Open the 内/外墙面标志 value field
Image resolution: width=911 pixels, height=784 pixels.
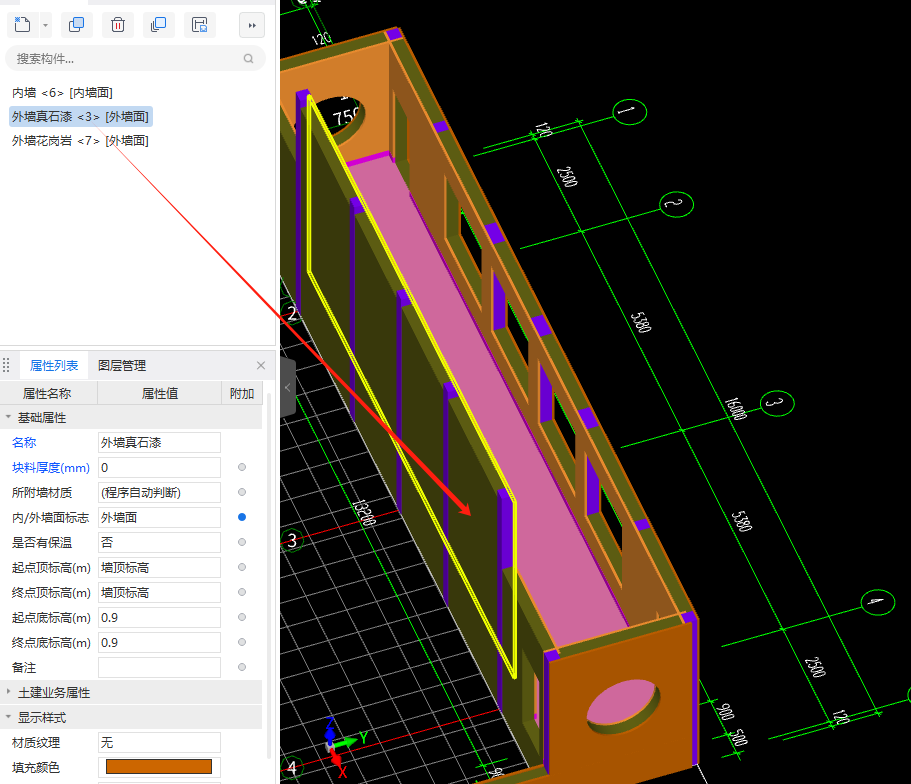coord(159,518)
